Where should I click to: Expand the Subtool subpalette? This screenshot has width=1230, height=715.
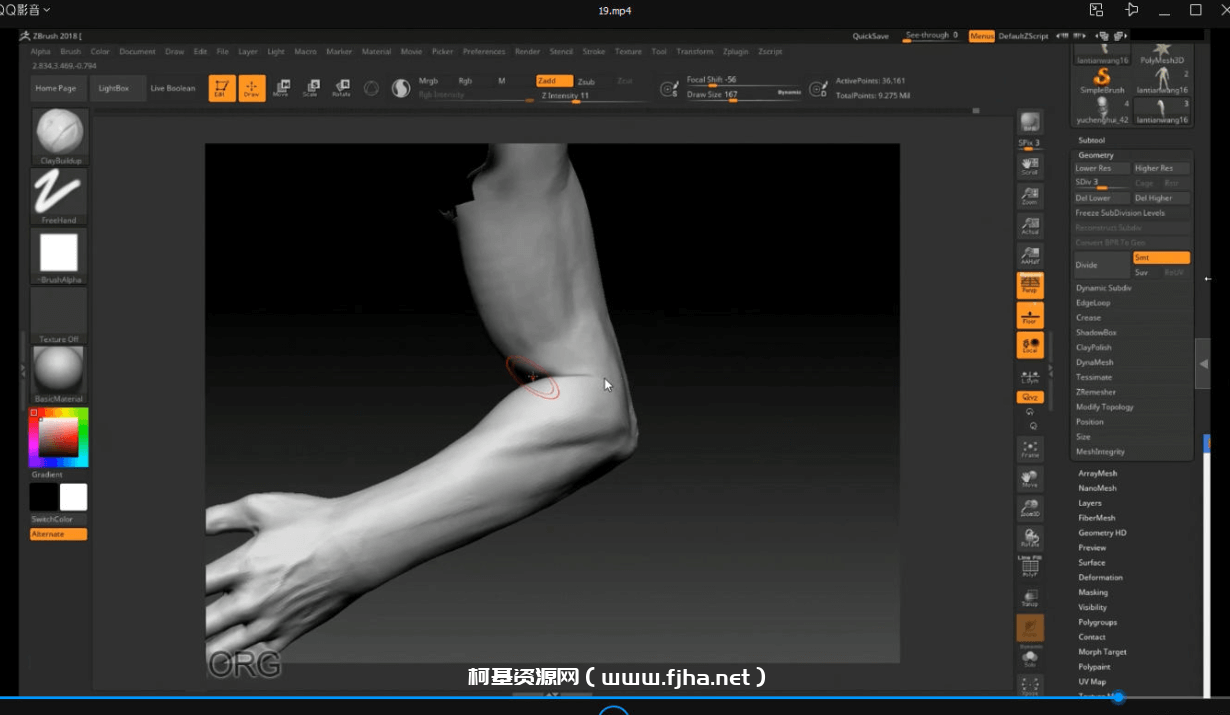tap(1091, 140)
